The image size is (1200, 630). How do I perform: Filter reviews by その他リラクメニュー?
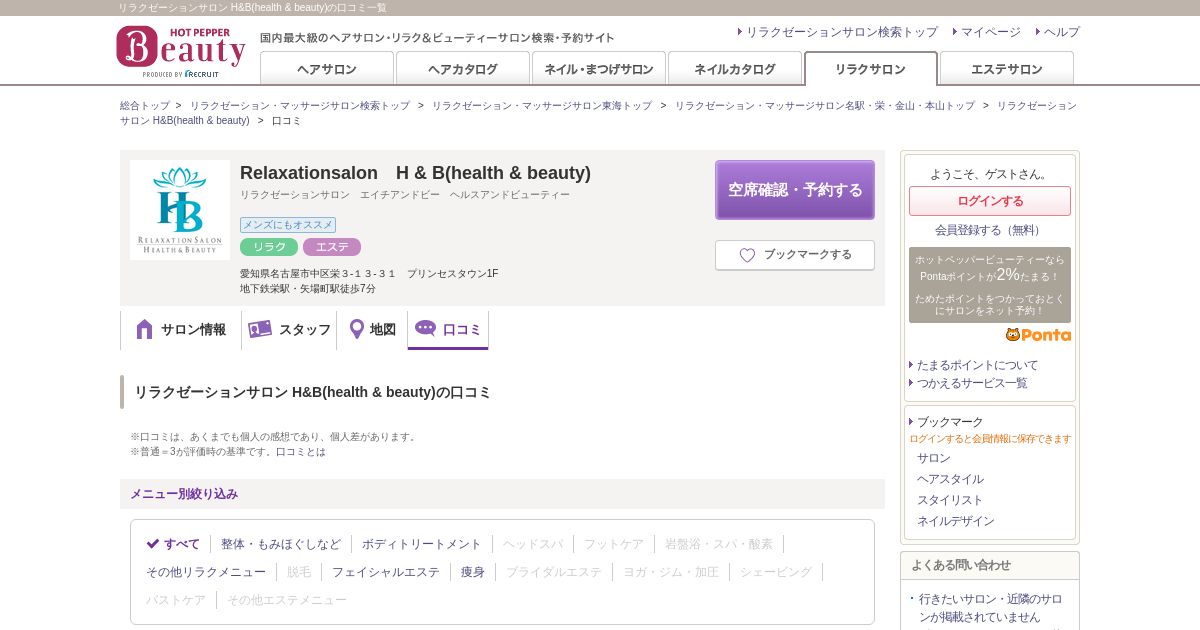click(206, 572)
